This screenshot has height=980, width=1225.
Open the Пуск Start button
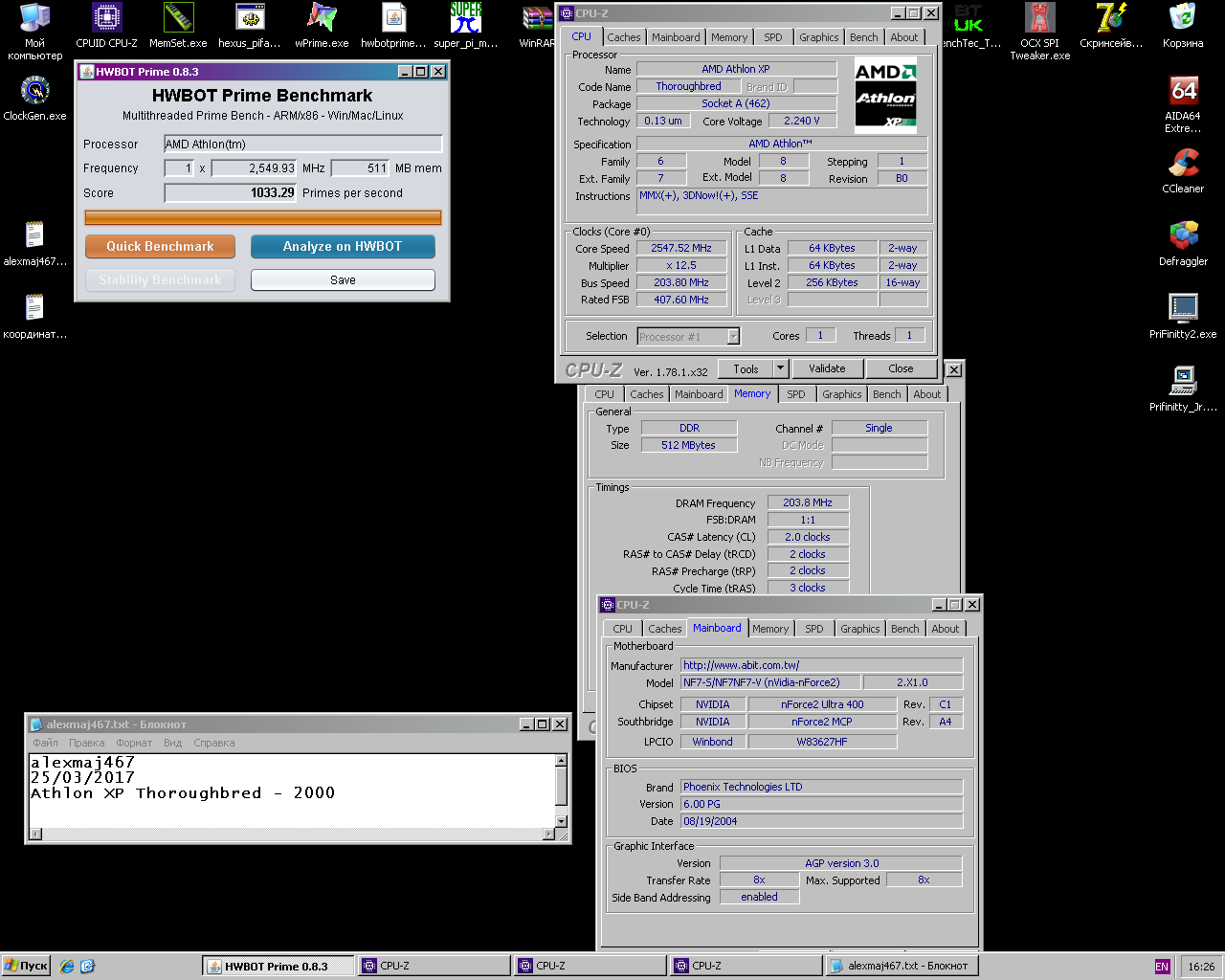tap(26, 967)
